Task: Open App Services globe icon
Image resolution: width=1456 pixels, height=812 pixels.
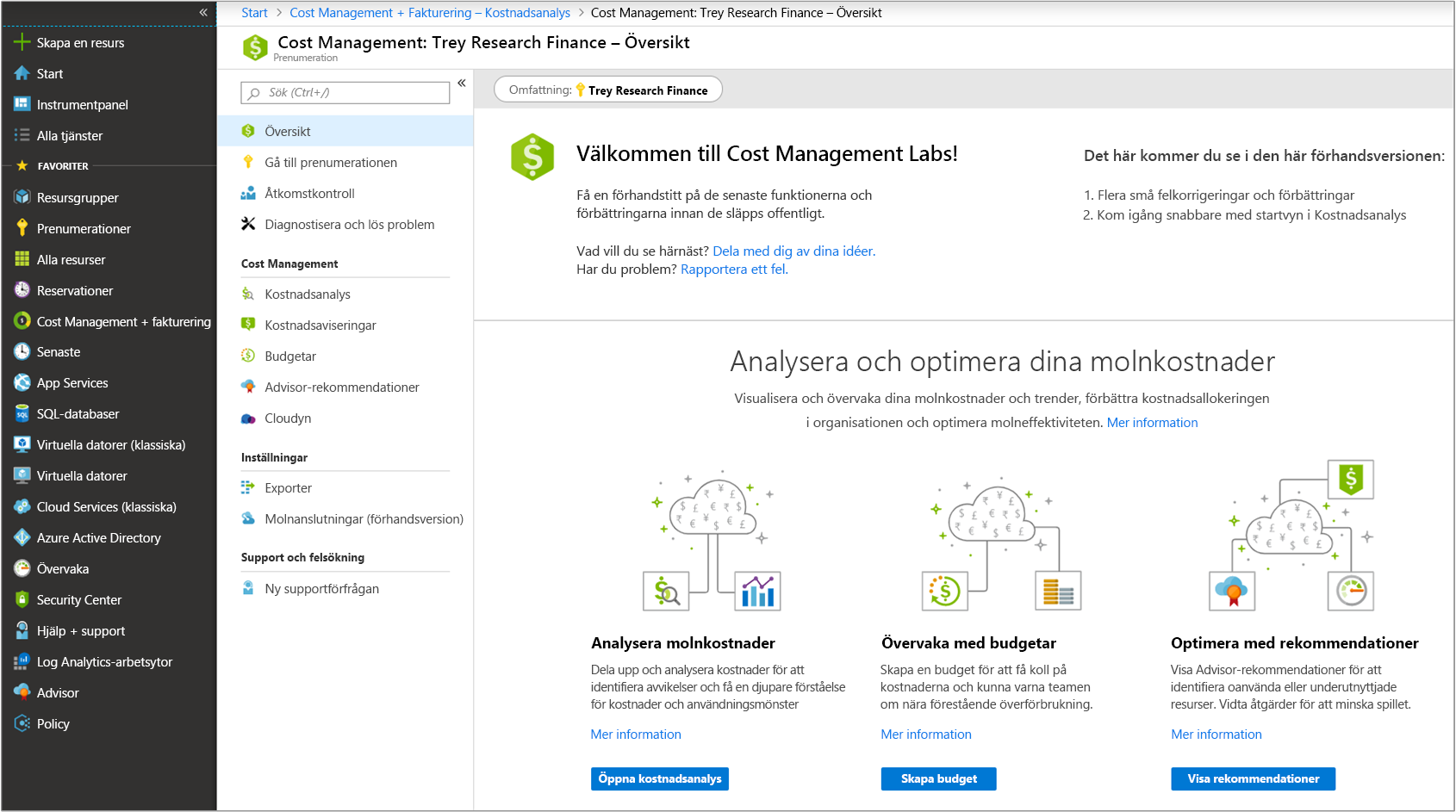Action: 22,382
